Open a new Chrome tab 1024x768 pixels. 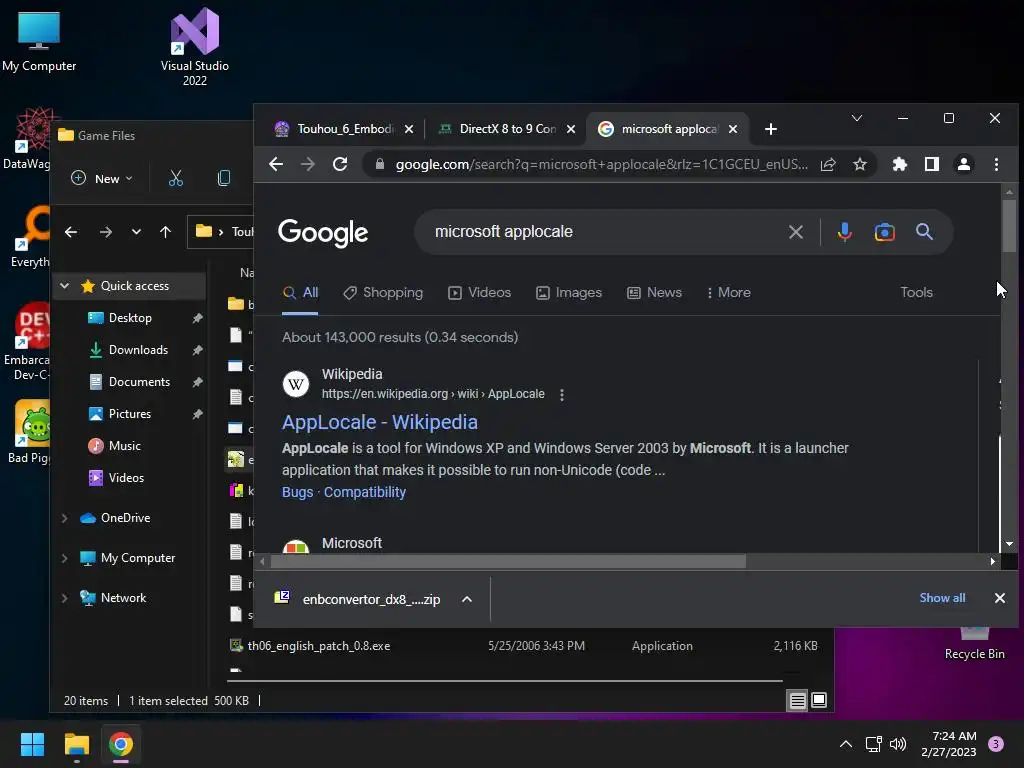click(x=771, y=129)
